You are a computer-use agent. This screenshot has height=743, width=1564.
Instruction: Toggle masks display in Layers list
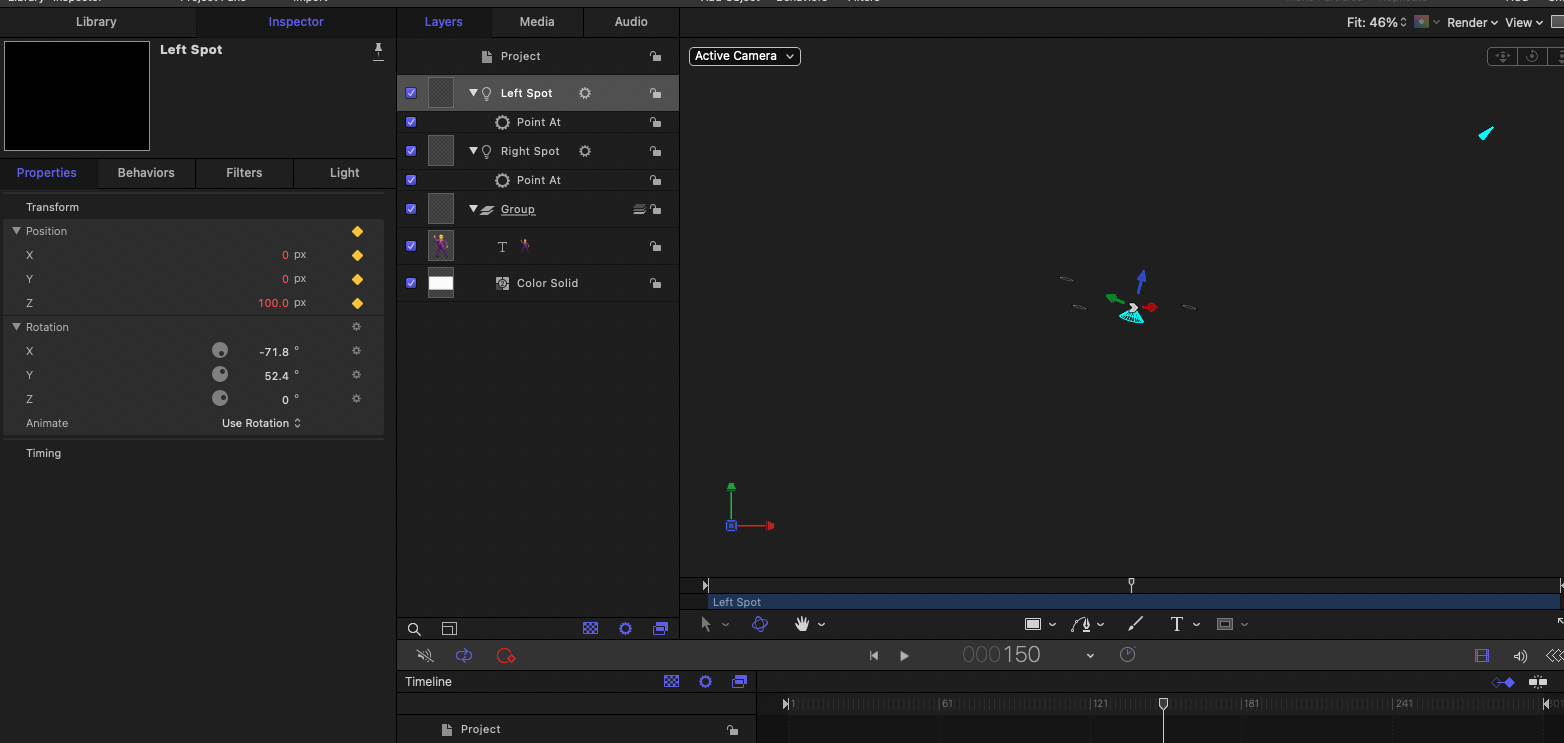tap(591, 629)
